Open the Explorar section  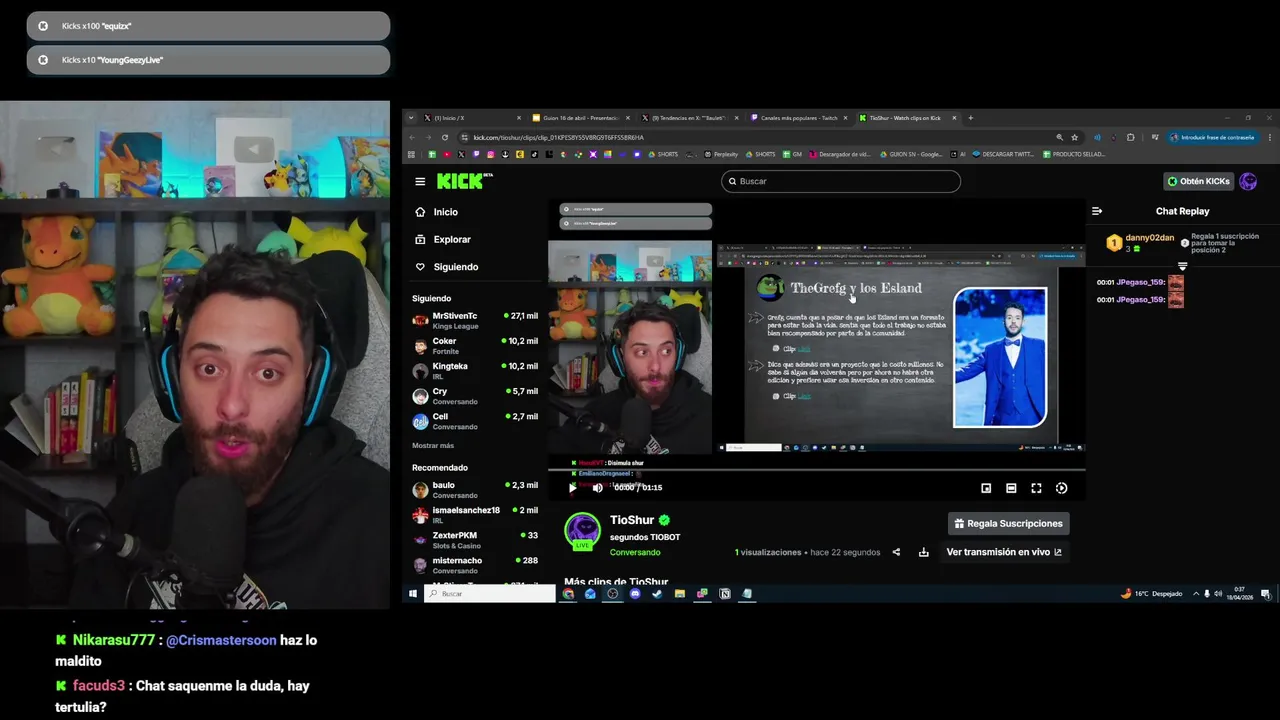click(x=443, y=240)
